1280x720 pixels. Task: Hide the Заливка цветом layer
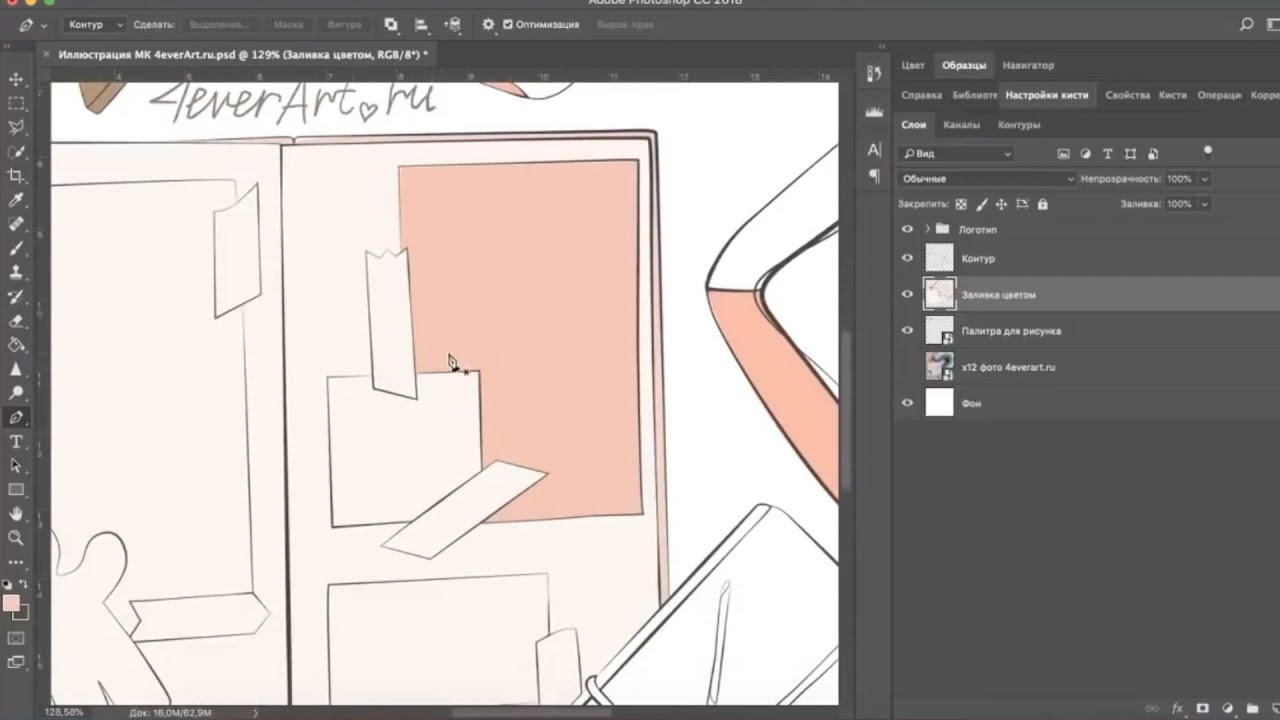(907, 294)
